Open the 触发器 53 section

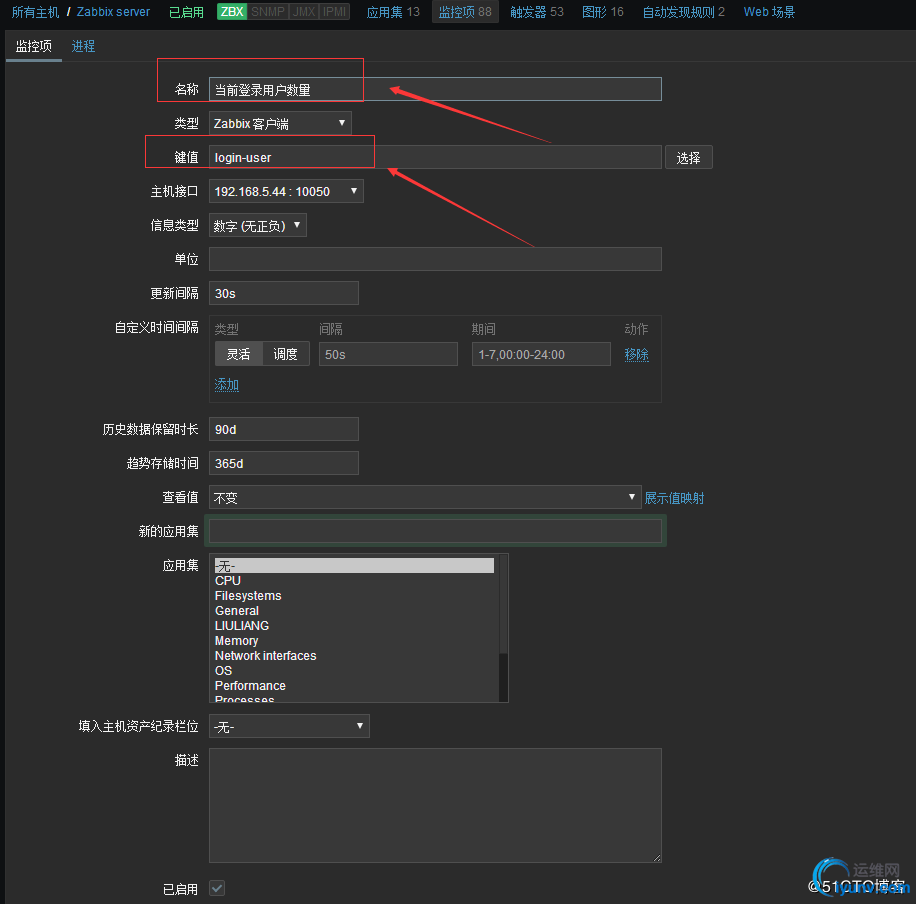click(536, 12)
